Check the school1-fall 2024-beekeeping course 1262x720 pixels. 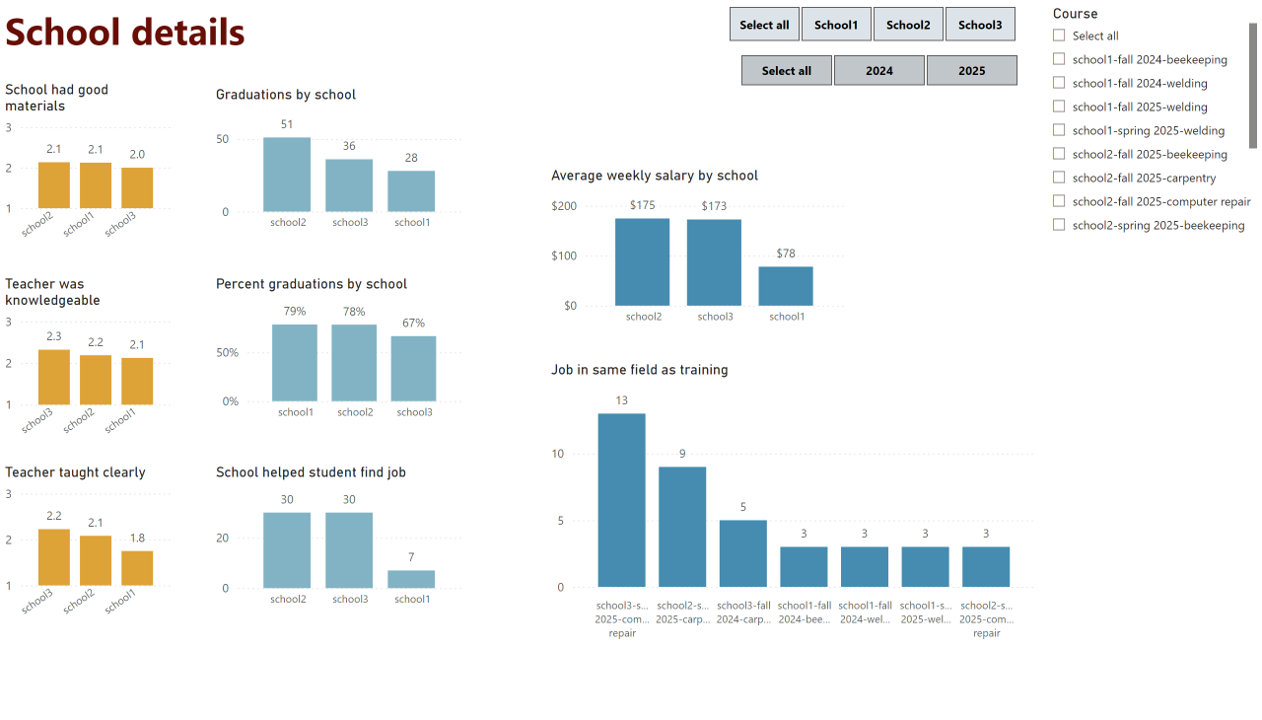click(1058, 59)
